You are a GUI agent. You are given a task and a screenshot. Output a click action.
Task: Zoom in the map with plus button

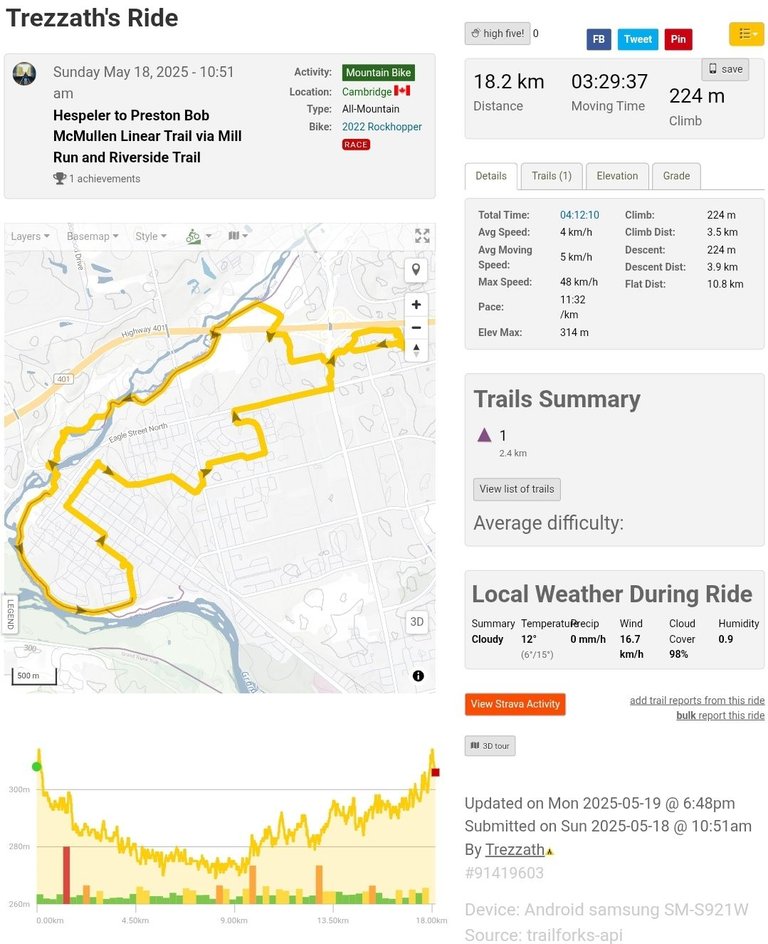(416, 305)
